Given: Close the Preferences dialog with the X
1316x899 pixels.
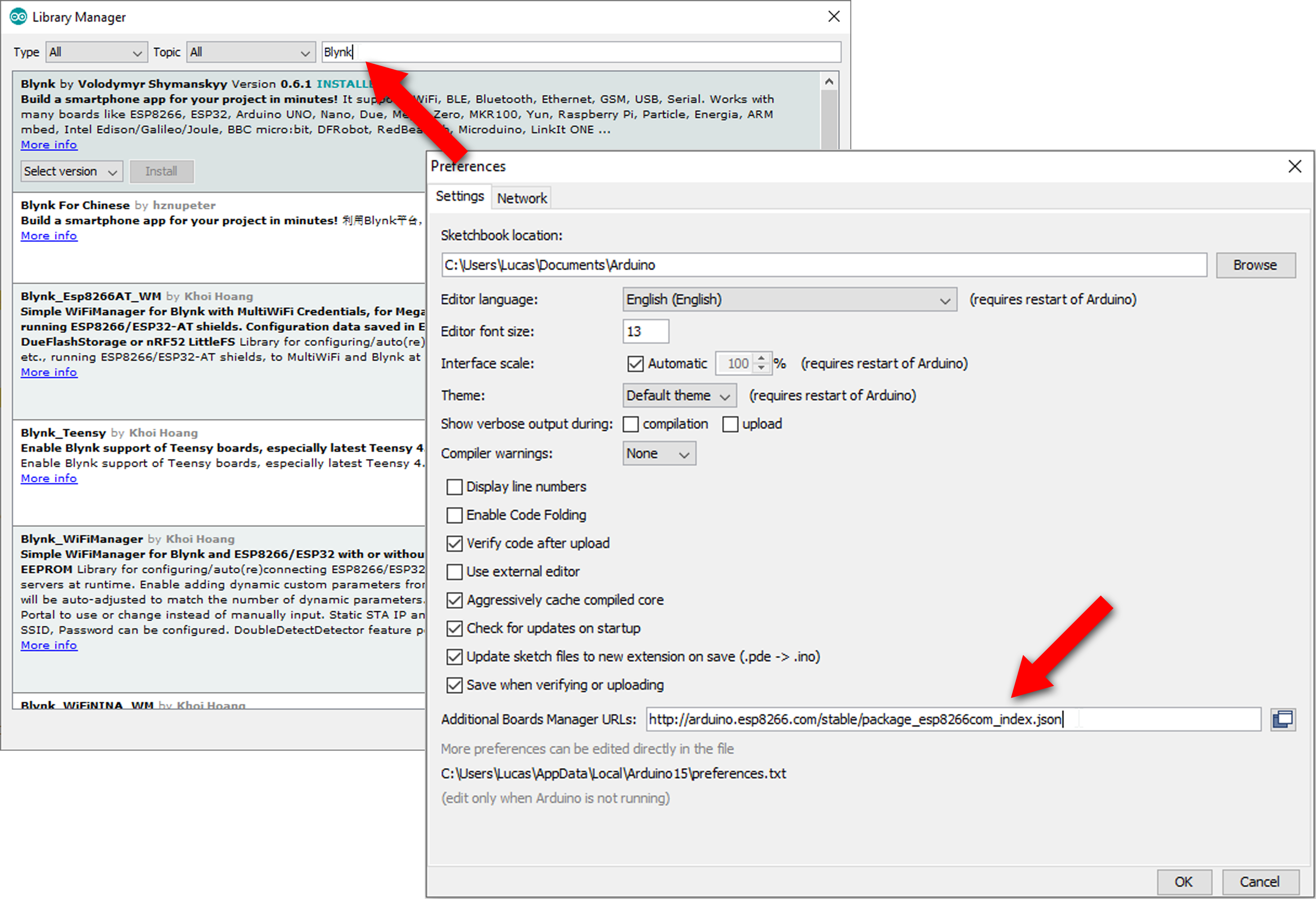Looking at the screenshot, I should click(x=1294, y=167).
